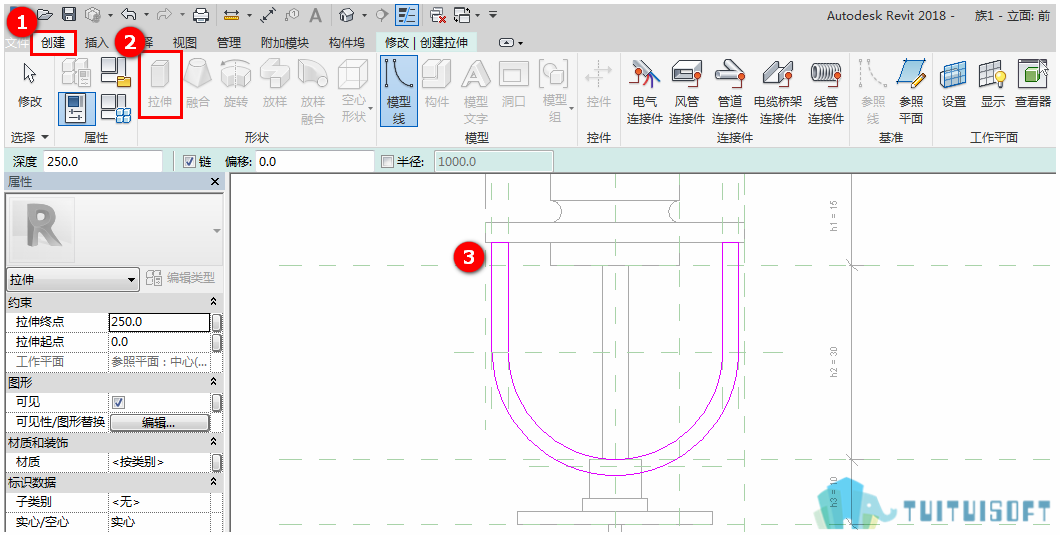Select the 参照平面 reference plane tool
This screenshot has width=1060, height=535.
[911, 91]
